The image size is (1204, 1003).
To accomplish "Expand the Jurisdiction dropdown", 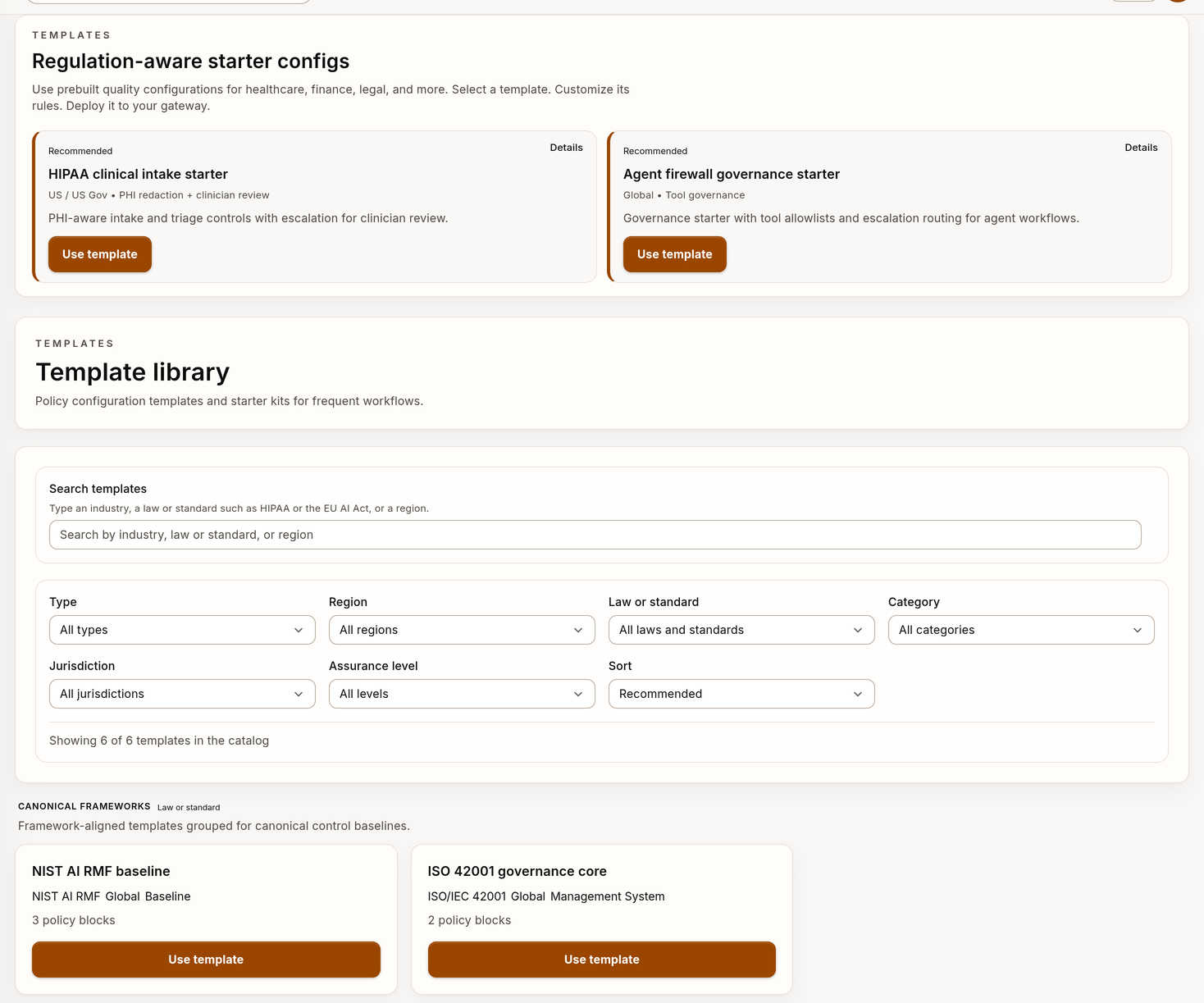I will [x=182, y=694].
